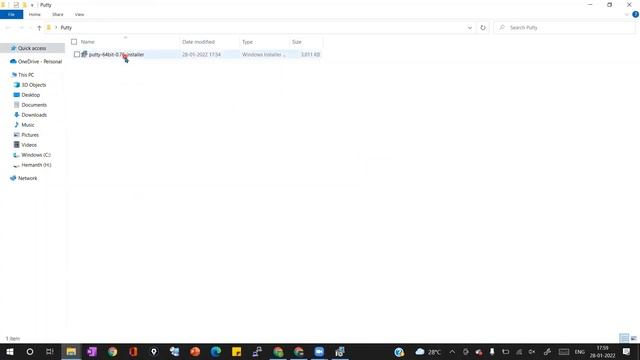Tick the checkbox beside putty-64bit installer
640x360 pixels.
77,54
